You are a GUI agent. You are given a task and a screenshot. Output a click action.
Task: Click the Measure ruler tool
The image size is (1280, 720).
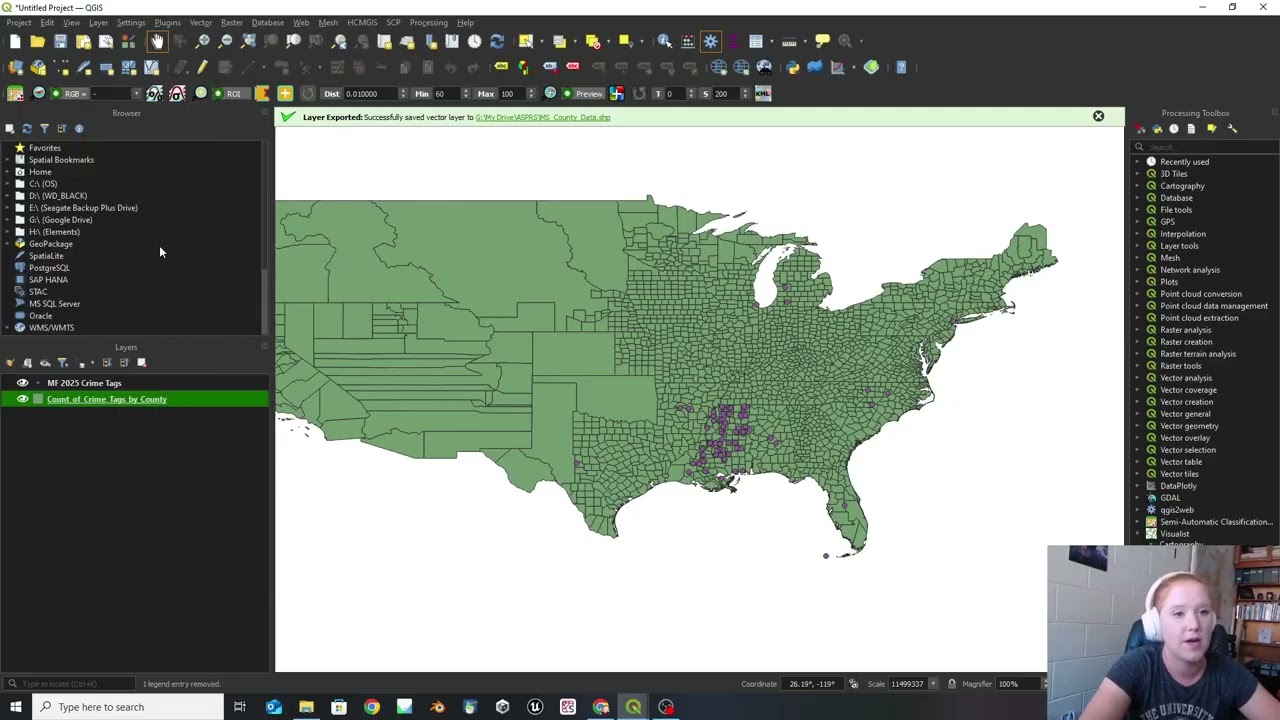coord(789,41)
